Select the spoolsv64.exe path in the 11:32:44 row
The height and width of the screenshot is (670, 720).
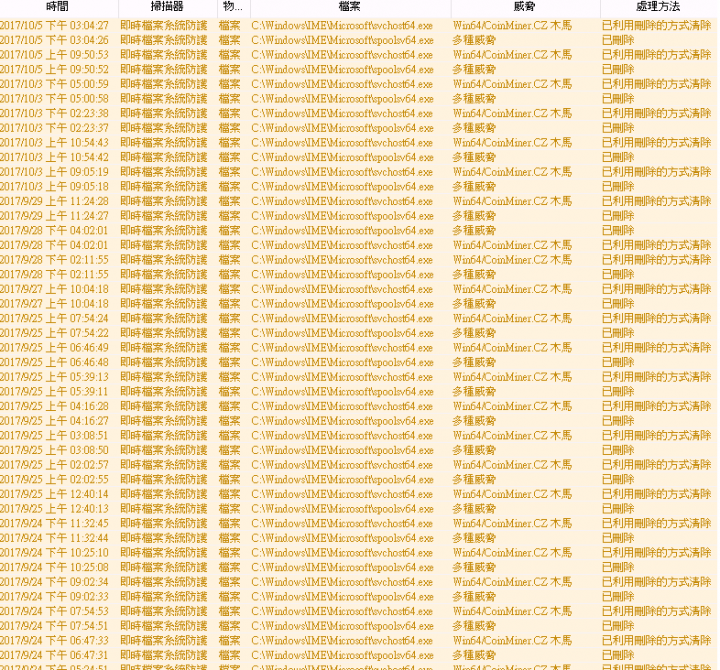tap(343, 538)
